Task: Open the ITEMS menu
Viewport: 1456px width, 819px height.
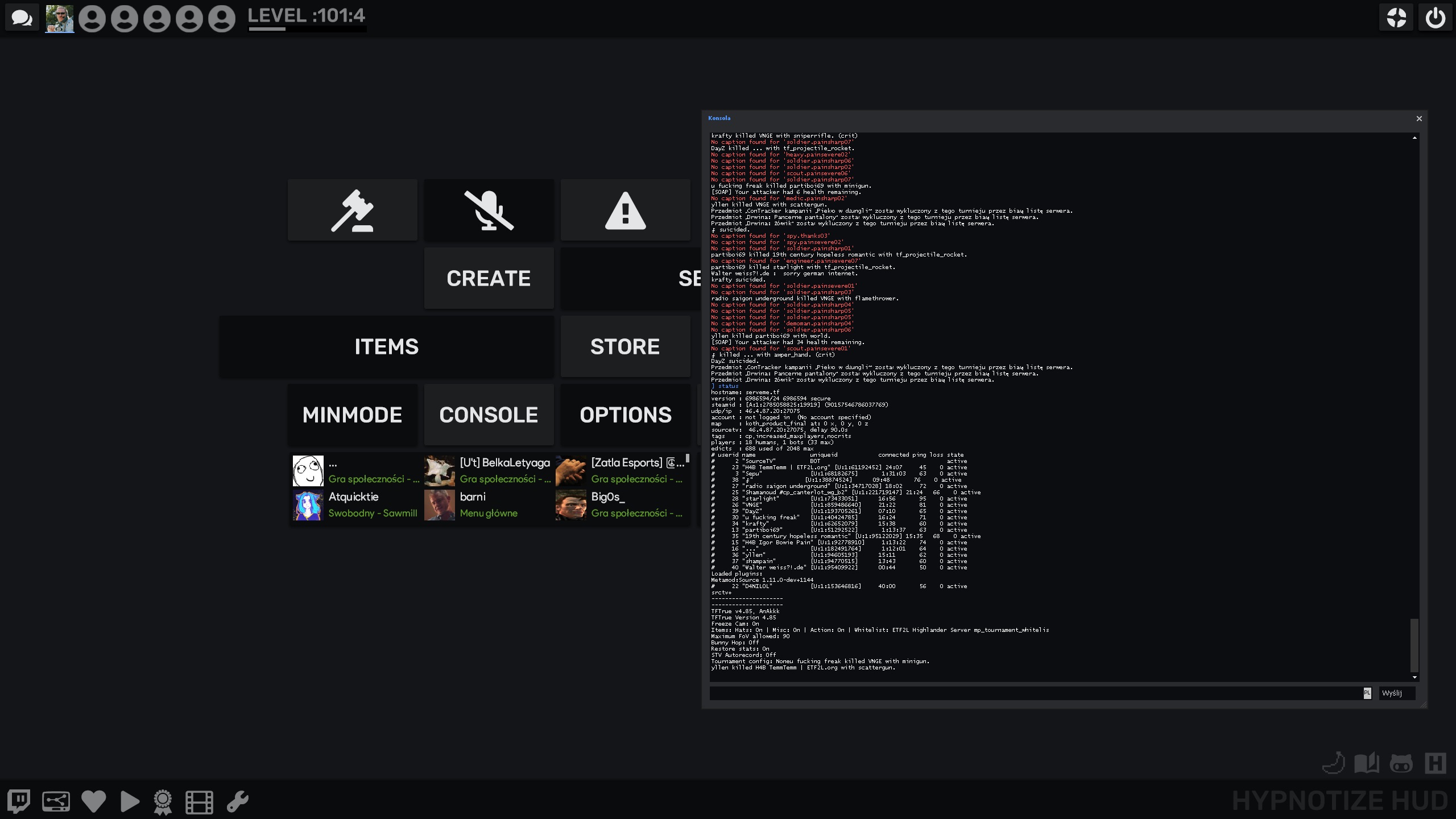Action: pos(386,346)
